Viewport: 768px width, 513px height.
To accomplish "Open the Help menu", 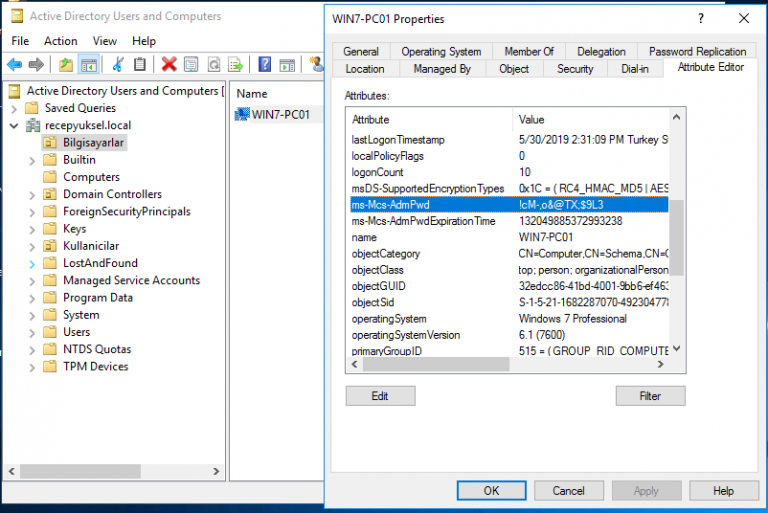I will click(144, 41).
